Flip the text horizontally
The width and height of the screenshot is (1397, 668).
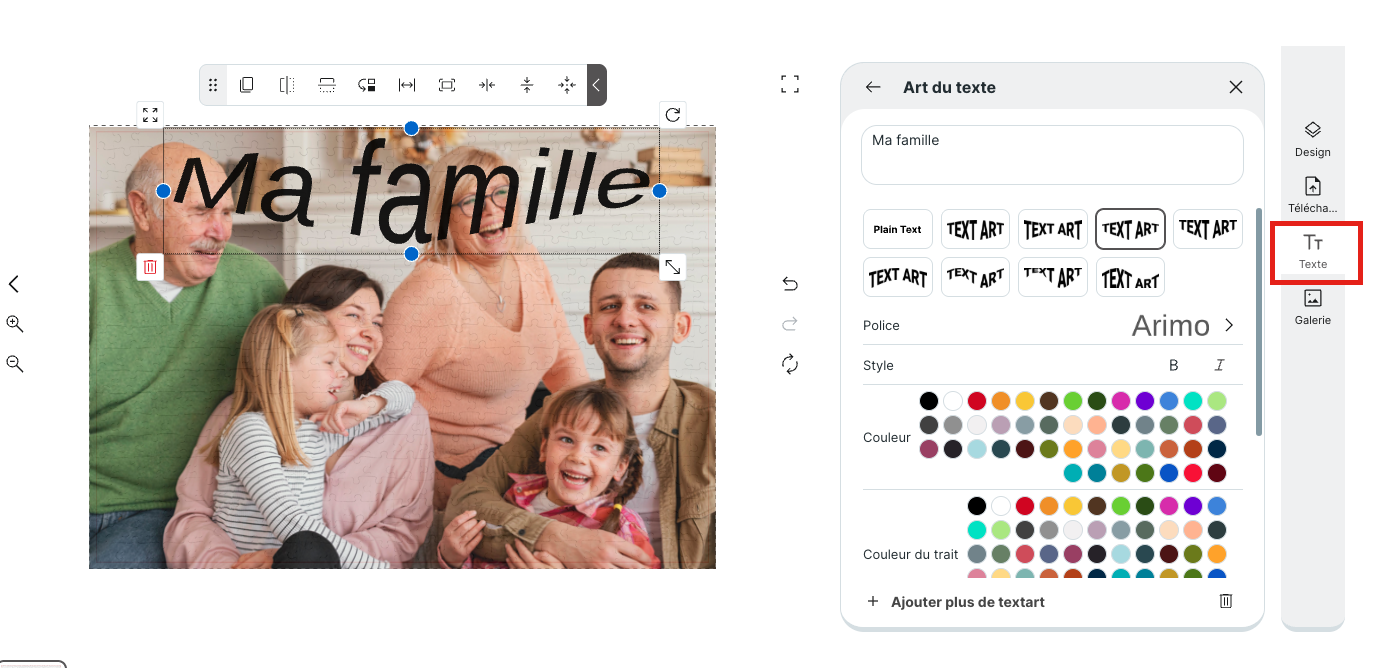(287, 85)
